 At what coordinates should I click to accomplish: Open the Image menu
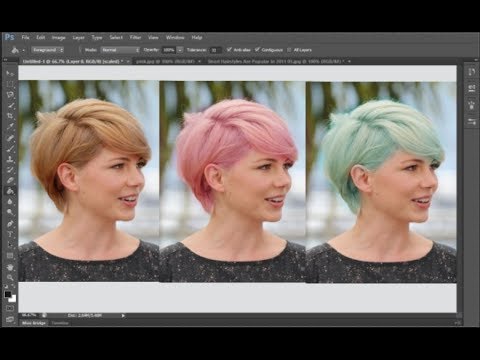pyautogui.click(x=58, y=37)
